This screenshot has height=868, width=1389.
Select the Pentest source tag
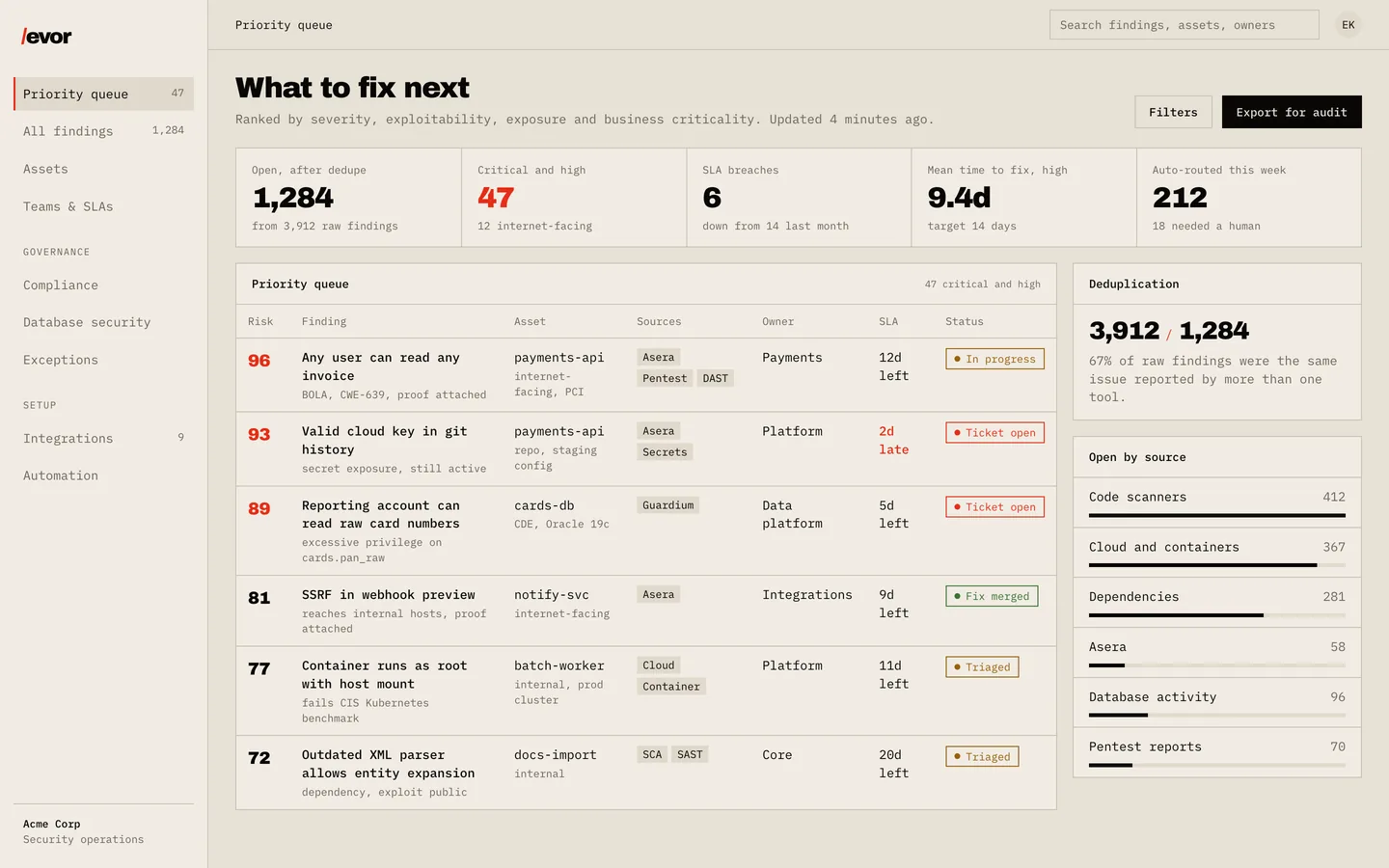665,379
